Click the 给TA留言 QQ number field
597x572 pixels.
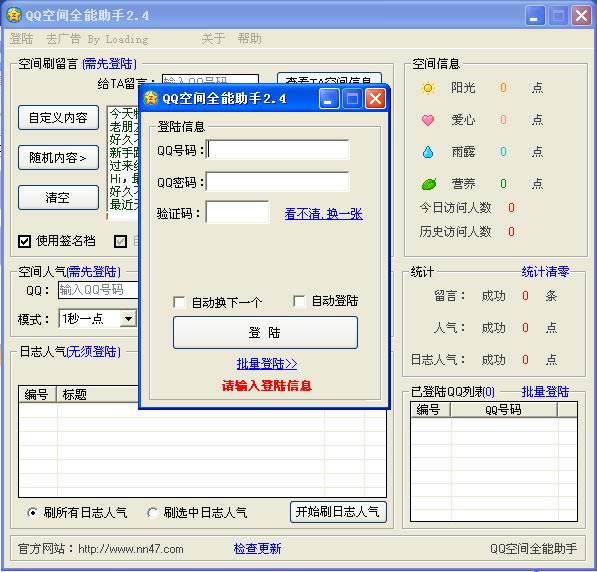point(210,79)
